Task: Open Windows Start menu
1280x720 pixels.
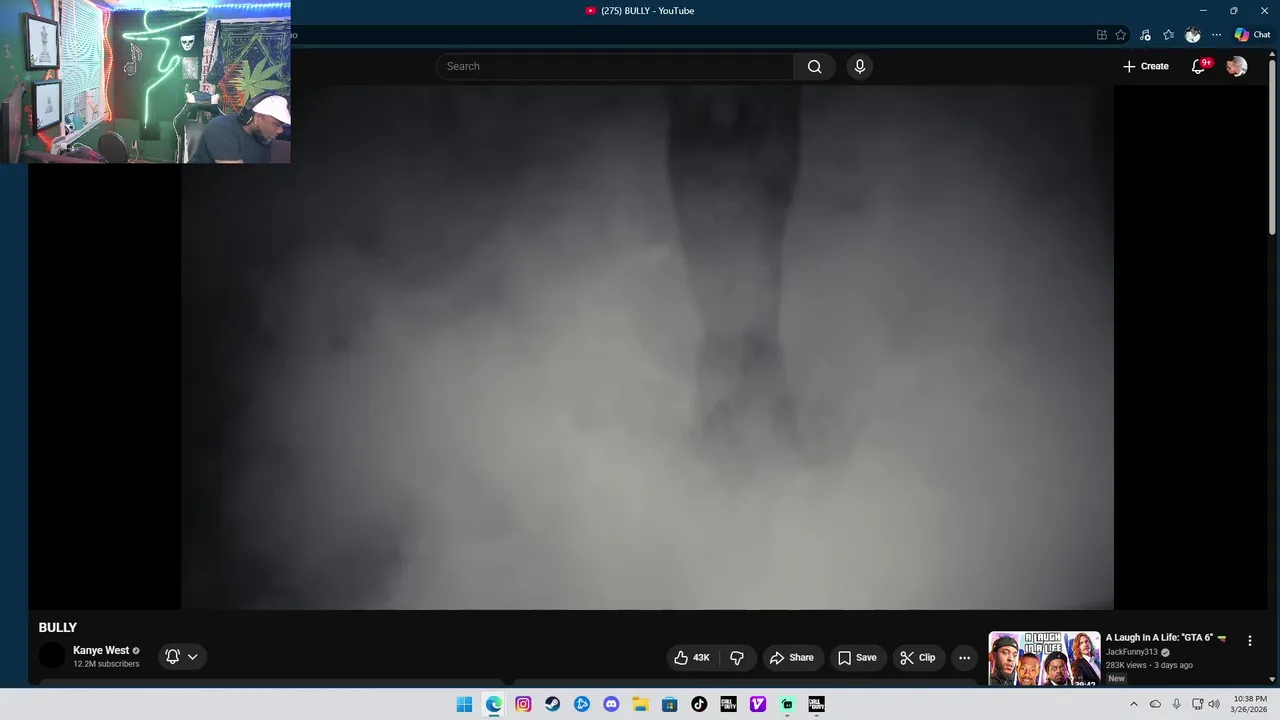Action: (464, 704)
